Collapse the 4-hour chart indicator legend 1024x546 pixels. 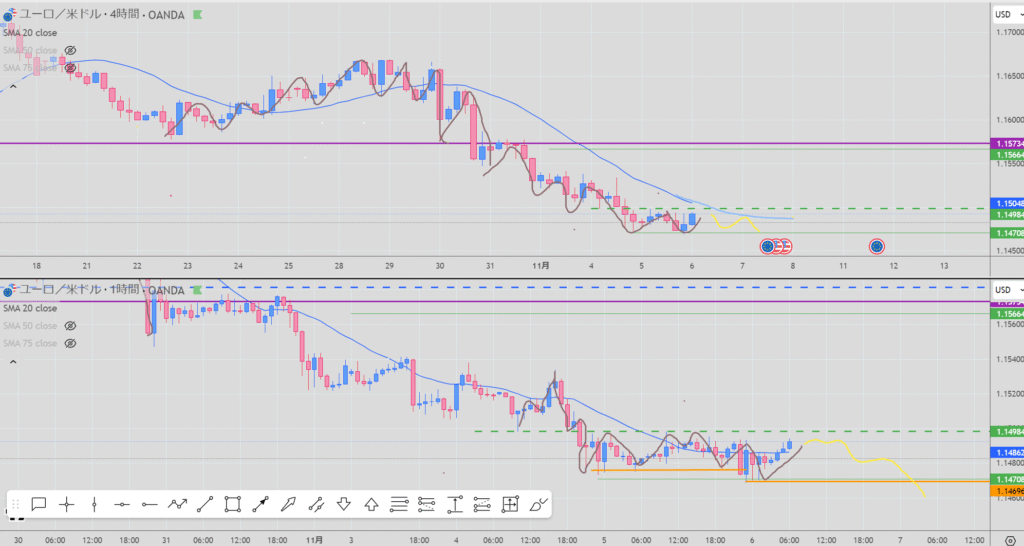[x=13, y=86]
